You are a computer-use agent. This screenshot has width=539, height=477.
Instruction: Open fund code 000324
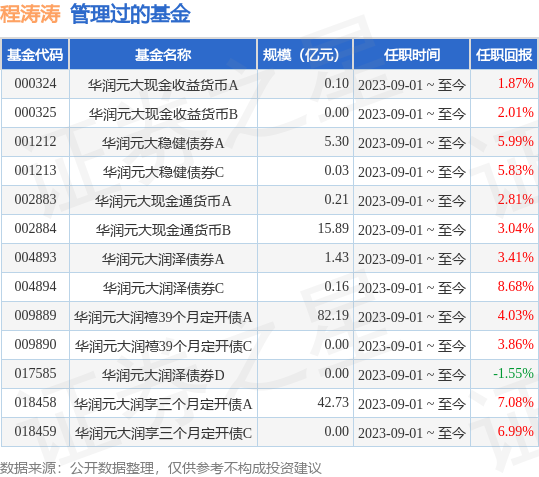[x=35, y=84]
